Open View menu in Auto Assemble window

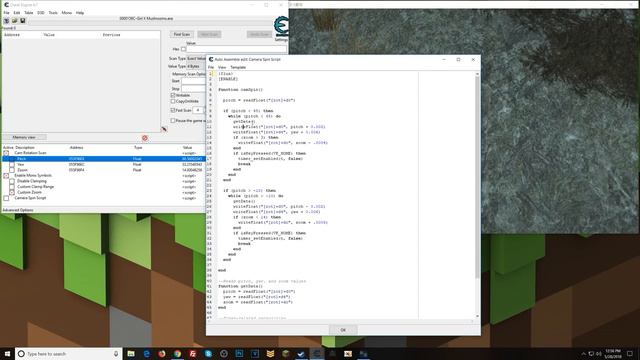click(x=222, y=67)
